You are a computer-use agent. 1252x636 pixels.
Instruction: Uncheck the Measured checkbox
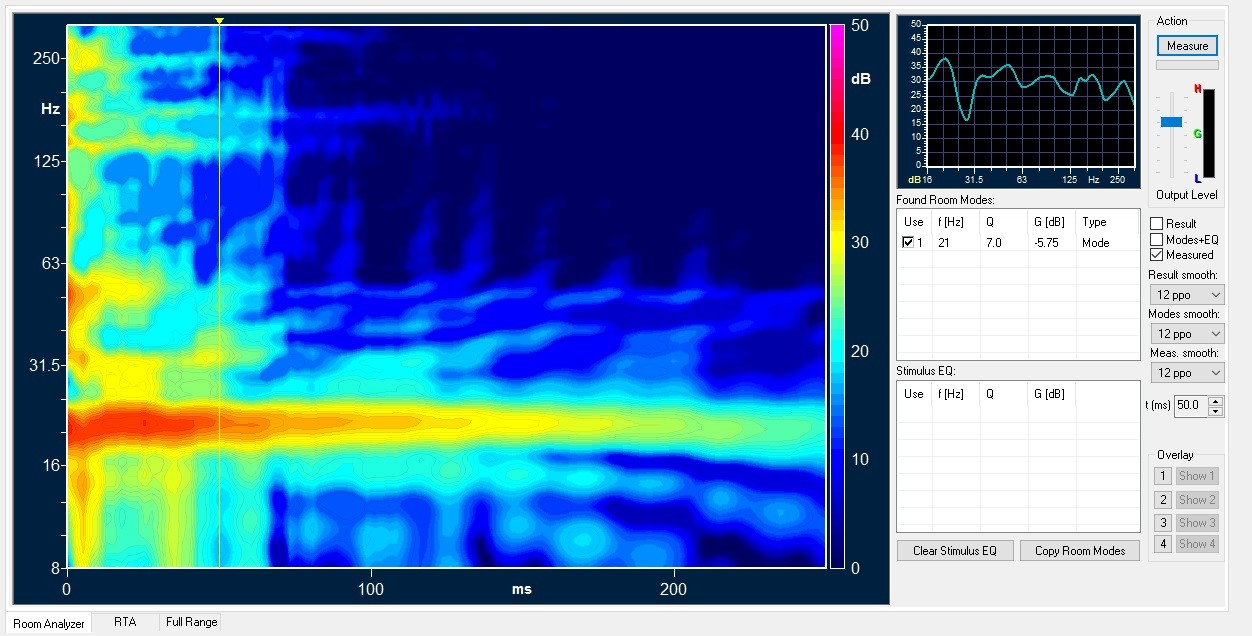pyautogui.click(x=1157, y=255)
